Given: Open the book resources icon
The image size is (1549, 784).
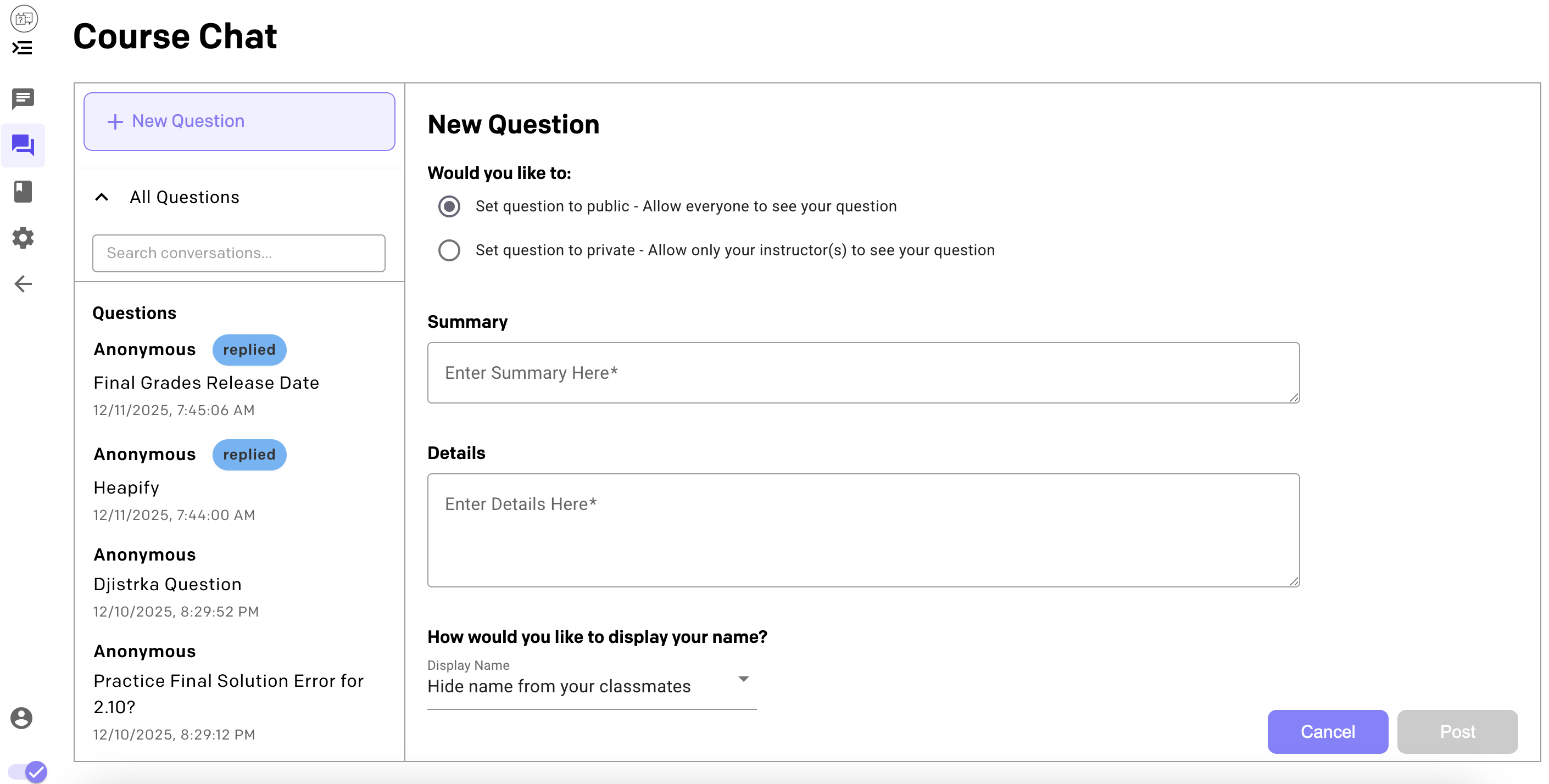Looking at the screenshot, I should pyautogui.click(x=23, y=192).
